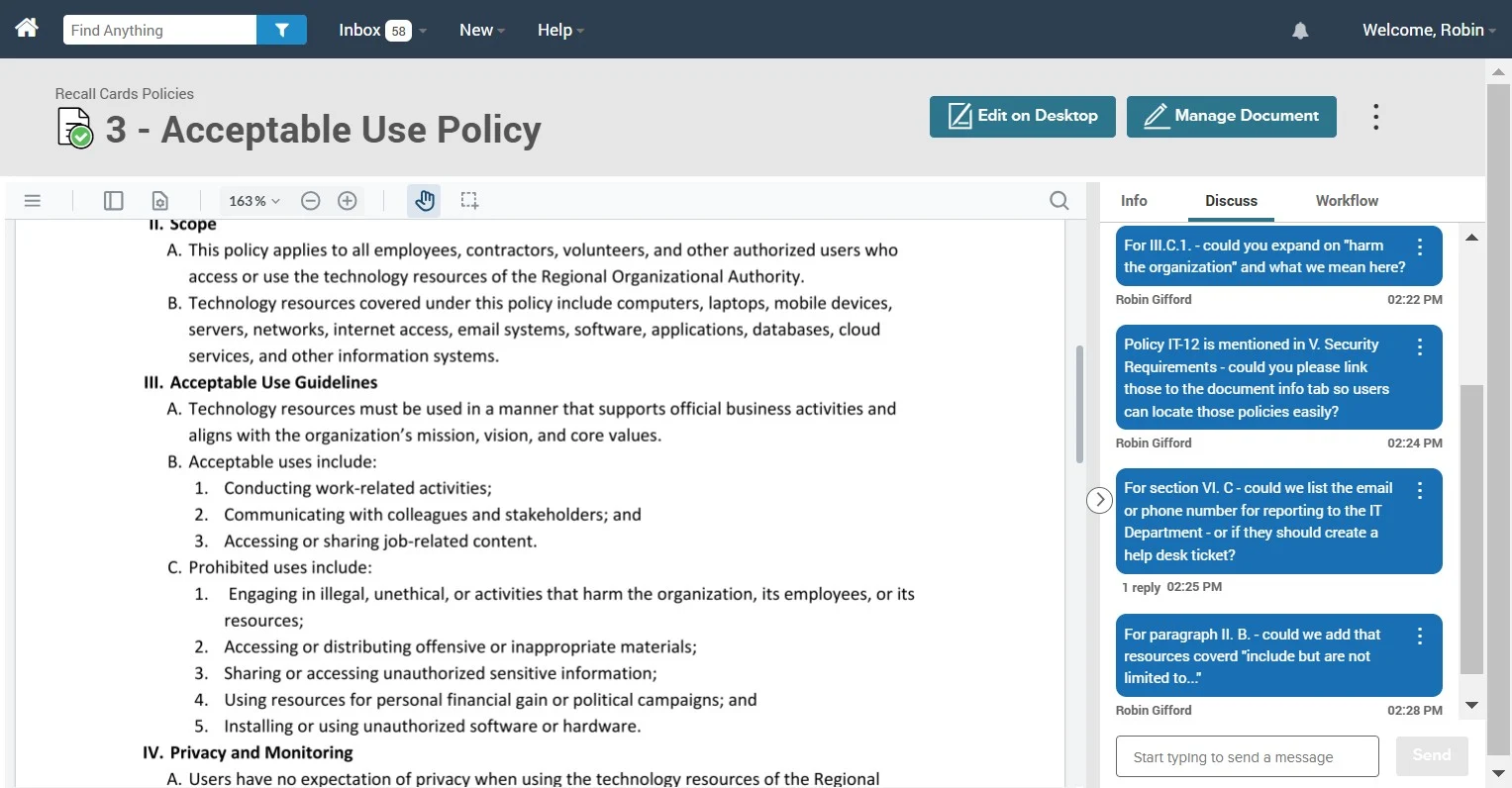The height and width of the screenshot is (788, 1512).
Task: Zoom in with the plus icon
Action: (348, 201)
